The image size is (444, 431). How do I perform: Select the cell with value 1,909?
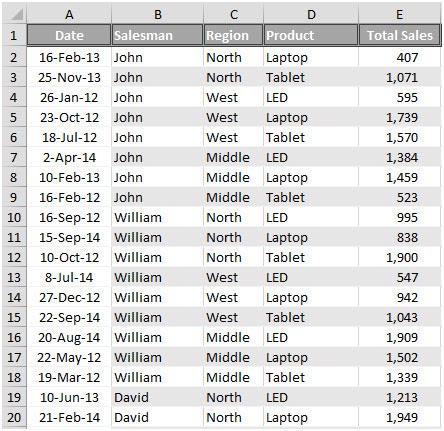(x=400, y=337)
